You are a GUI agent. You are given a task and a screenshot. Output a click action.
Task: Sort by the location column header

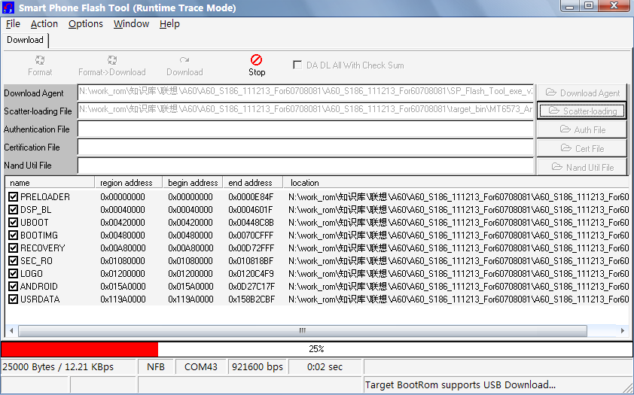456,183
